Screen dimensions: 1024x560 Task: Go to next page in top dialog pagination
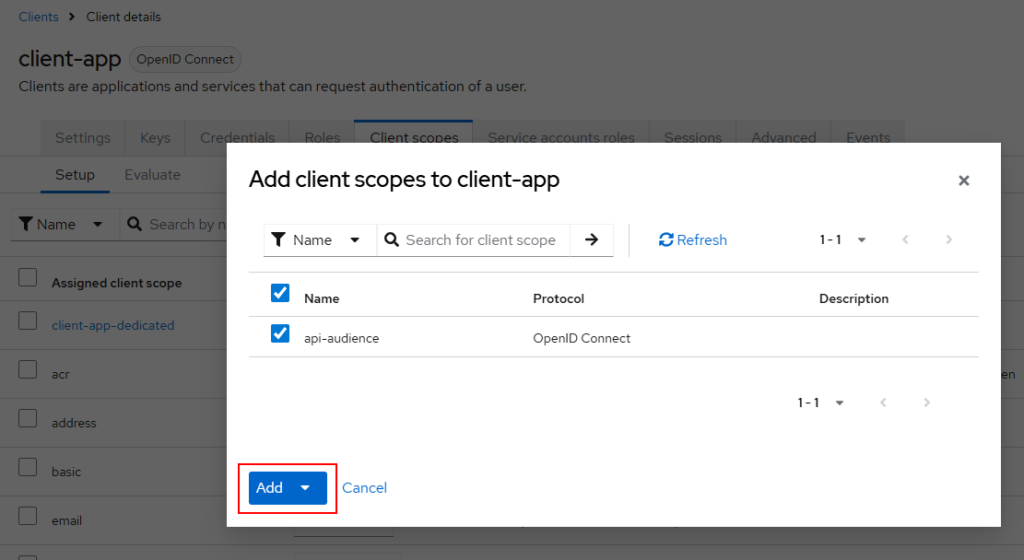pos(949,240)
